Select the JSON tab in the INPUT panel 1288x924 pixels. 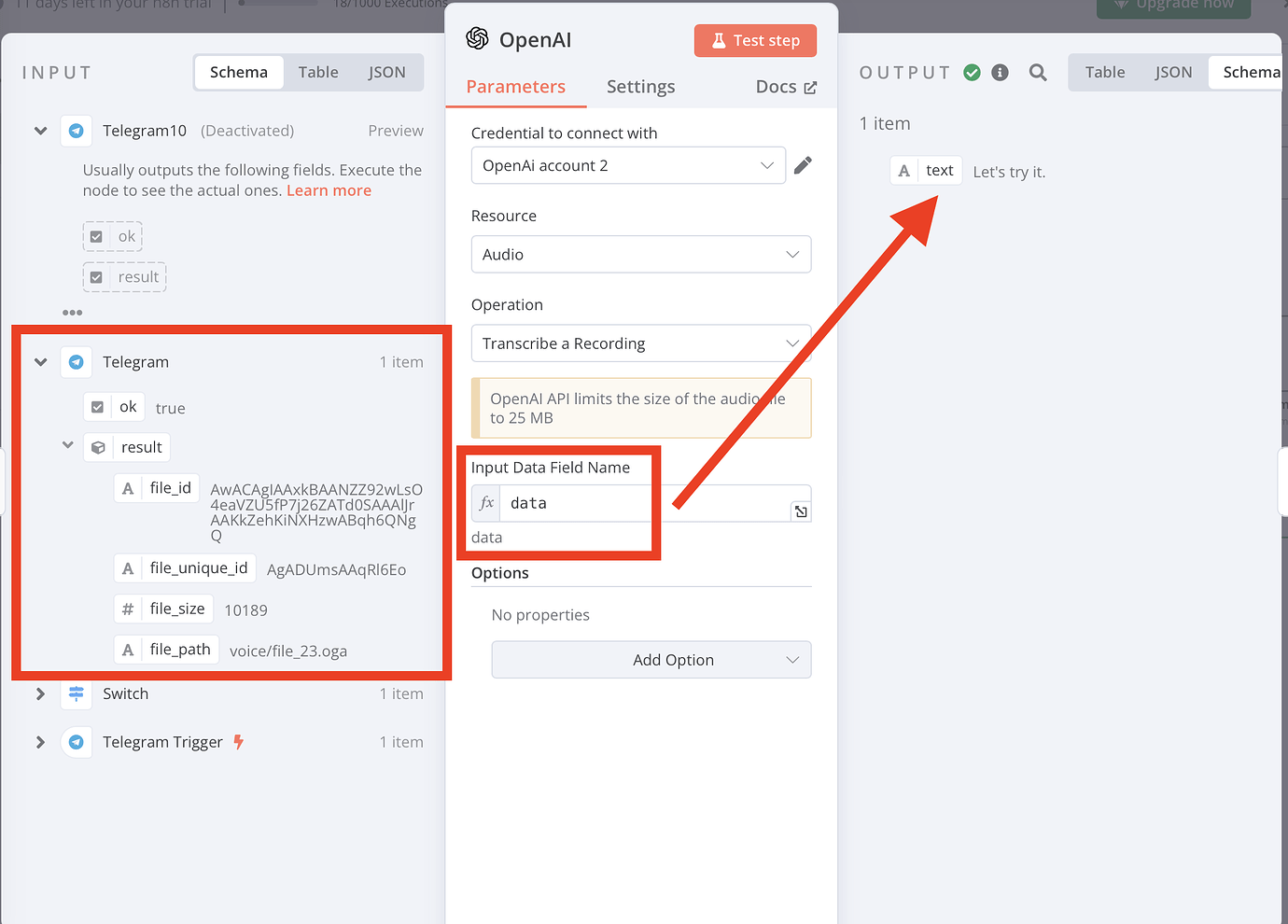click(x=386, y=71)
